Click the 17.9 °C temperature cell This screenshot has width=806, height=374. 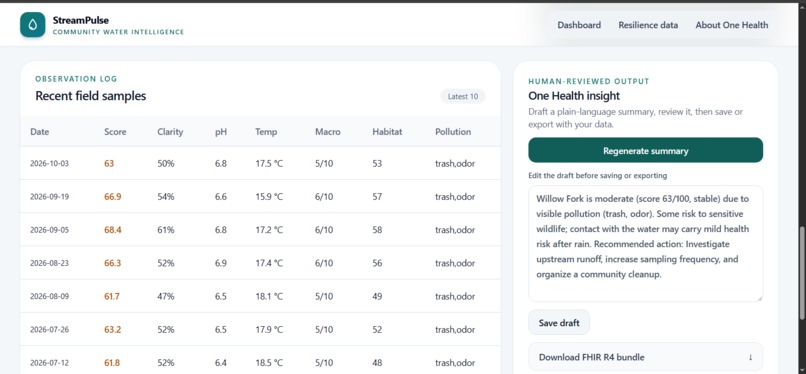[269, 329]
